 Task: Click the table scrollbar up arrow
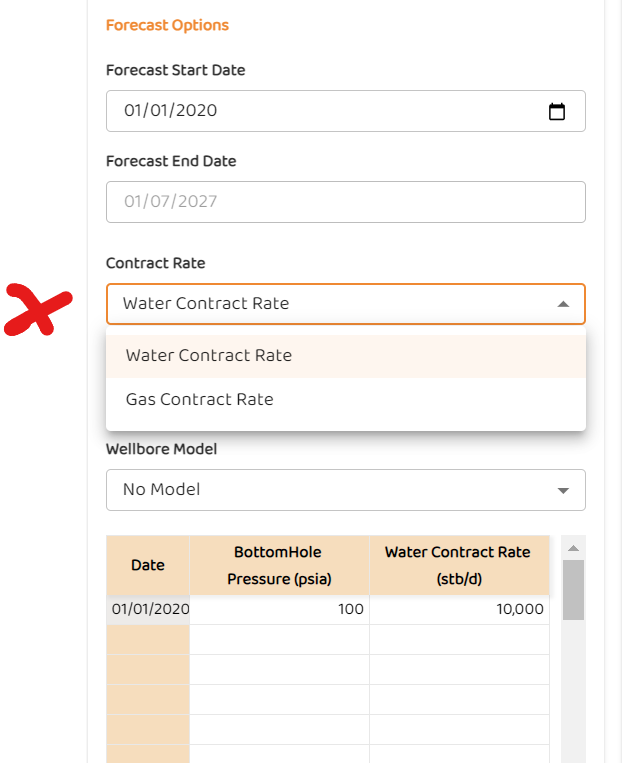pyautogui.click(x=573, y=548)
